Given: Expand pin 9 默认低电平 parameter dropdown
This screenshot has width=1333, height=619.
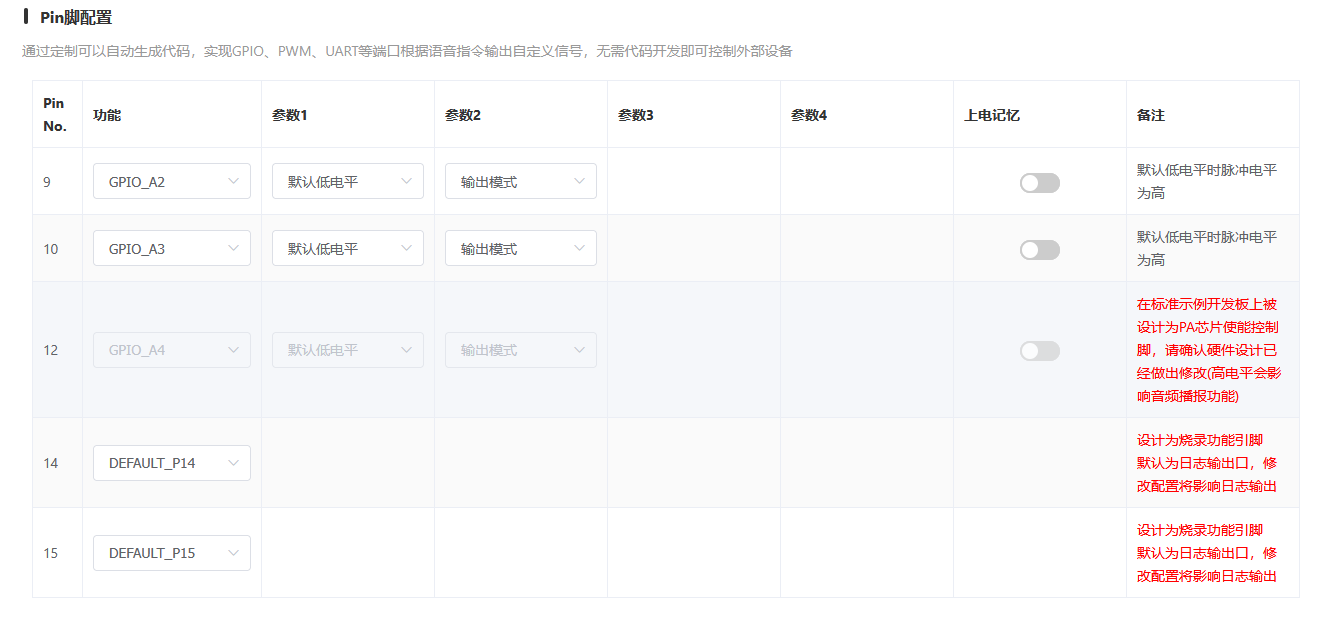Looking at the screenshot, I should coord(347,182).
